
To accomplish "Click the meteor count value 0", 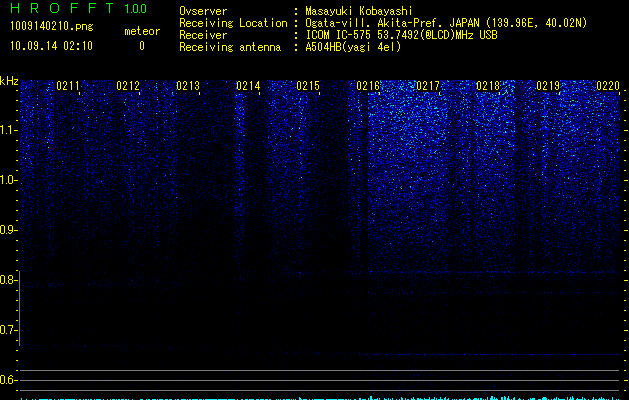I will point(142,46).
